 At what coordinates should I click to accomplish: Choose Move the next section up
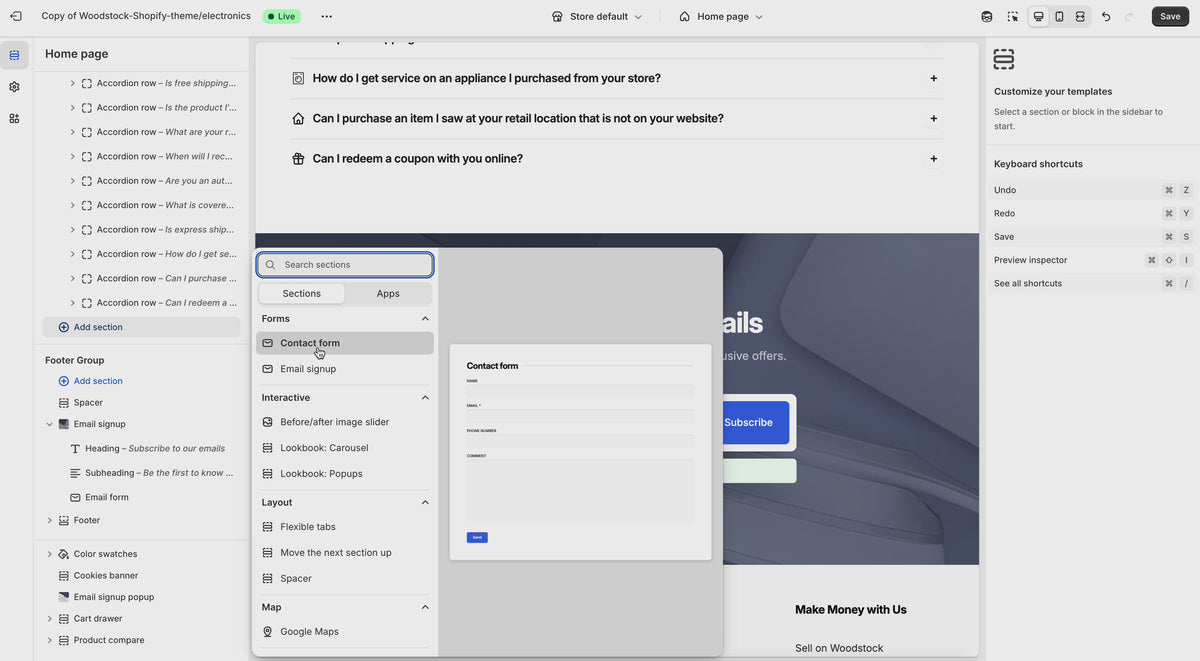point(345,553)
